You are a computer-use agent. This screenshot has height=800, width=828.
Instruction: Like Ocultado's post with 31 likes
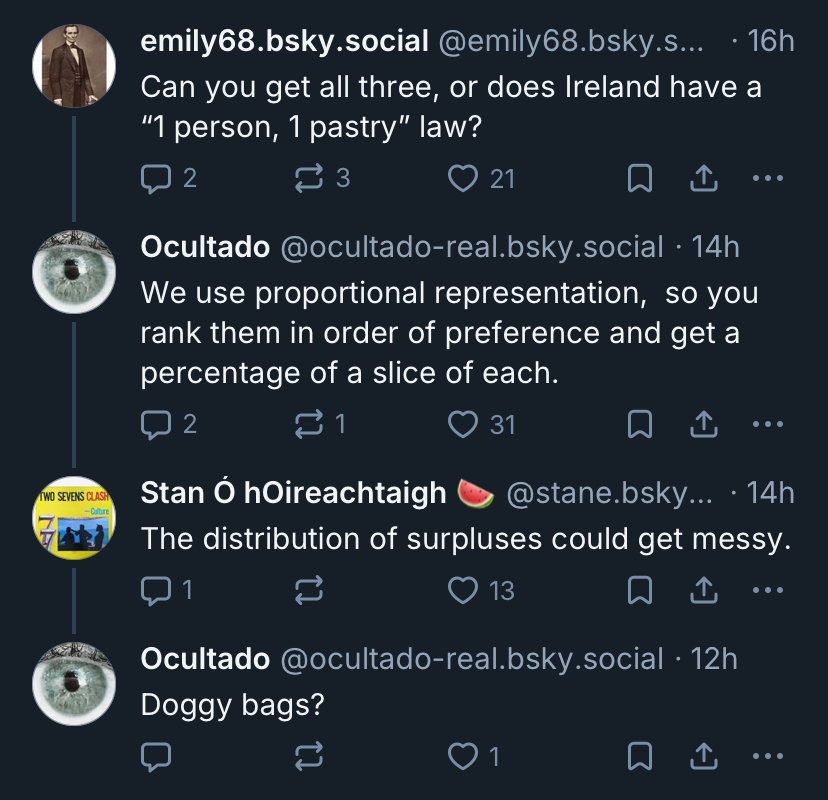(463, 425)
